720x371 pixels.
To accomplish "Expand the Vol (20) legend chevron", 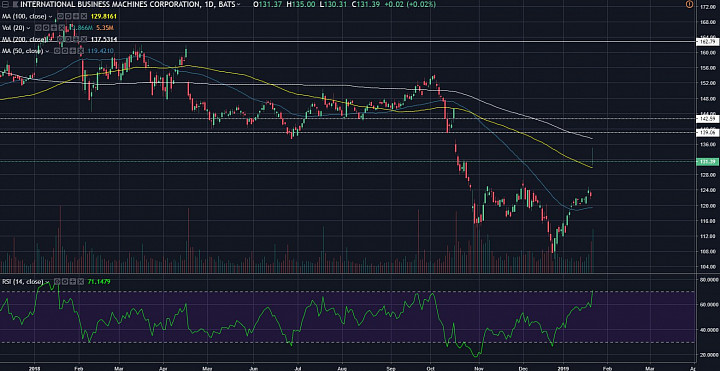I will click(28, 28).
